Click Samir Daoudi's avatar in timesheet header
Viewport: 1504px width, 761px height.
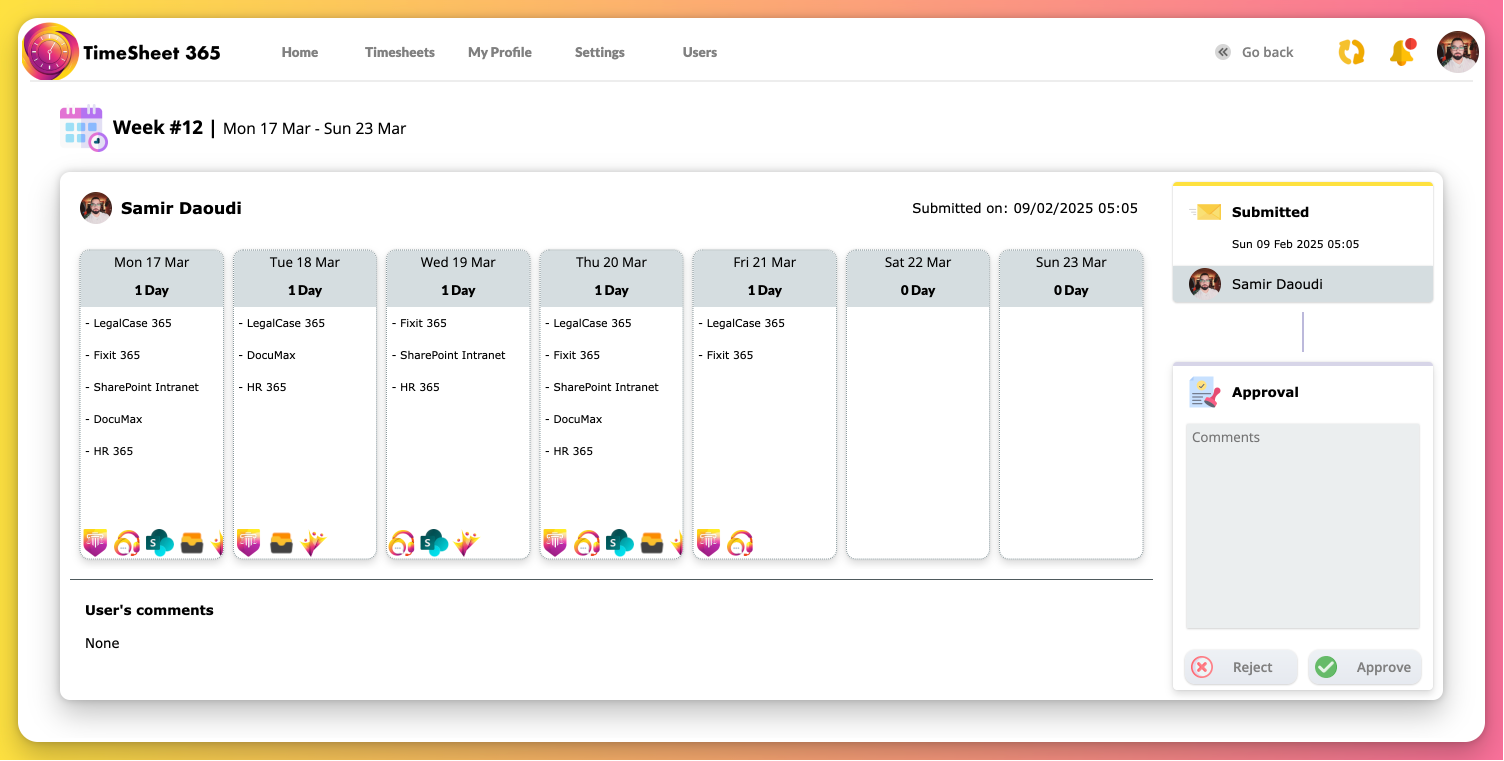(x=96, y=208)
